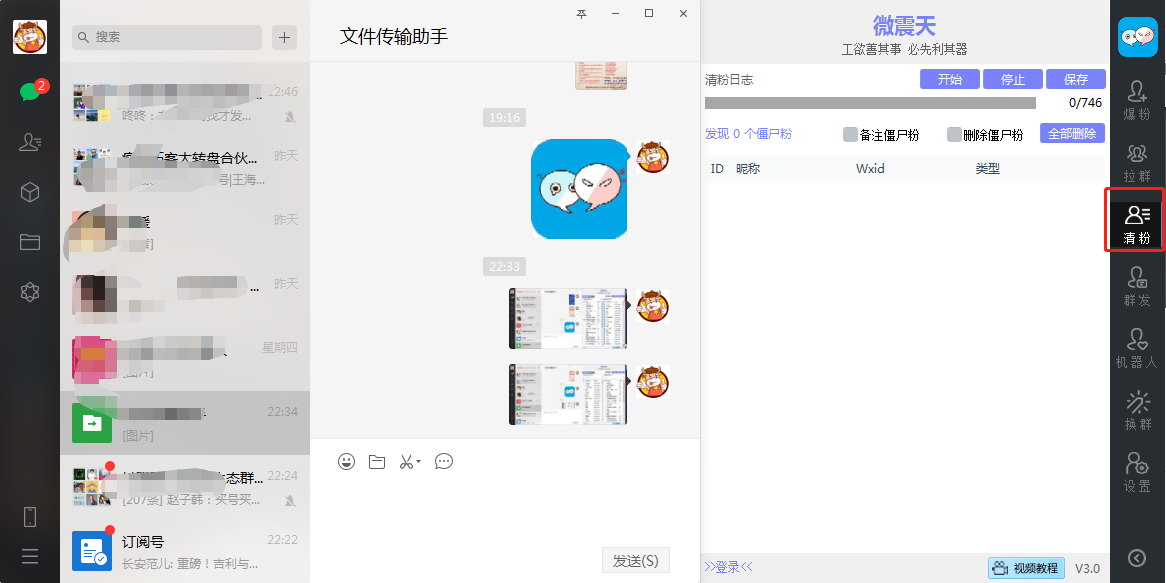
Task: Click the ID column header
Action: (x=717, y=169)
